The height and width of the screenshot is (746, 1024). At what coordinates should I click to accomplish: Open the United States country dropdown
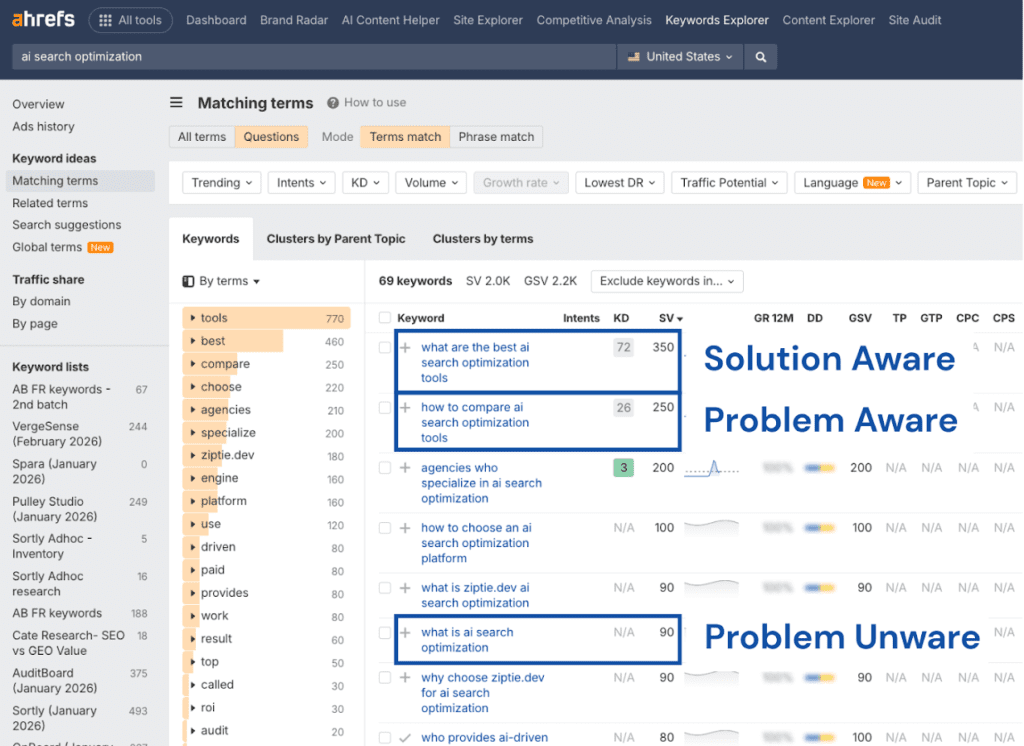(x=680, y=57)
